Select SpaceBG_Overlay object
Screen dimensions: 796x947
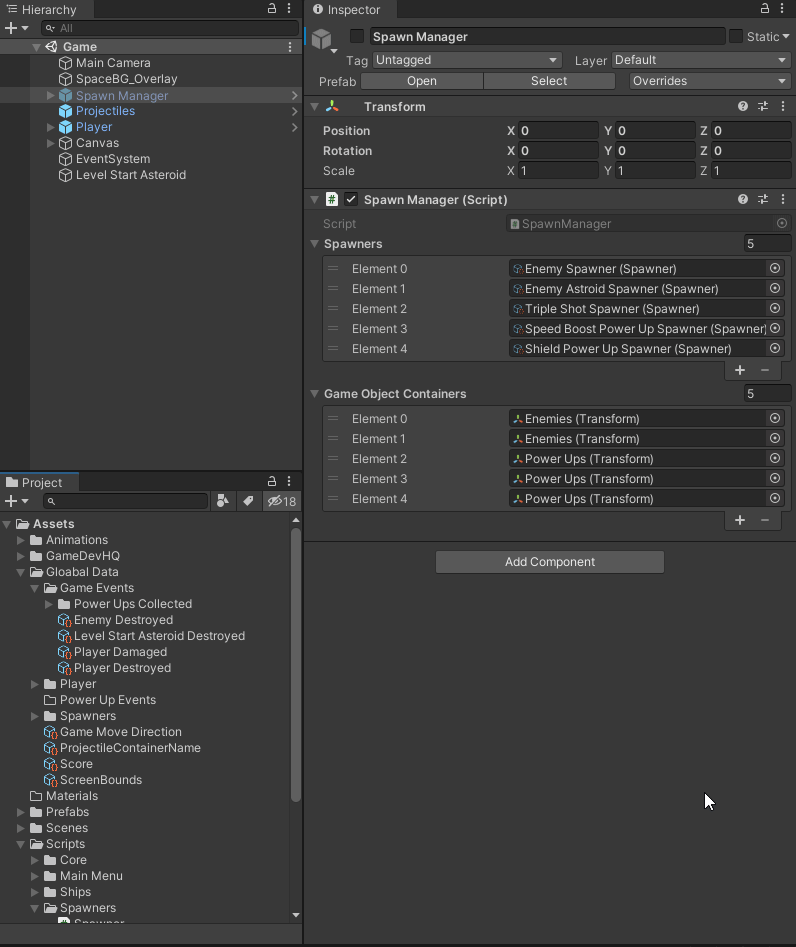tap(126, 79)
